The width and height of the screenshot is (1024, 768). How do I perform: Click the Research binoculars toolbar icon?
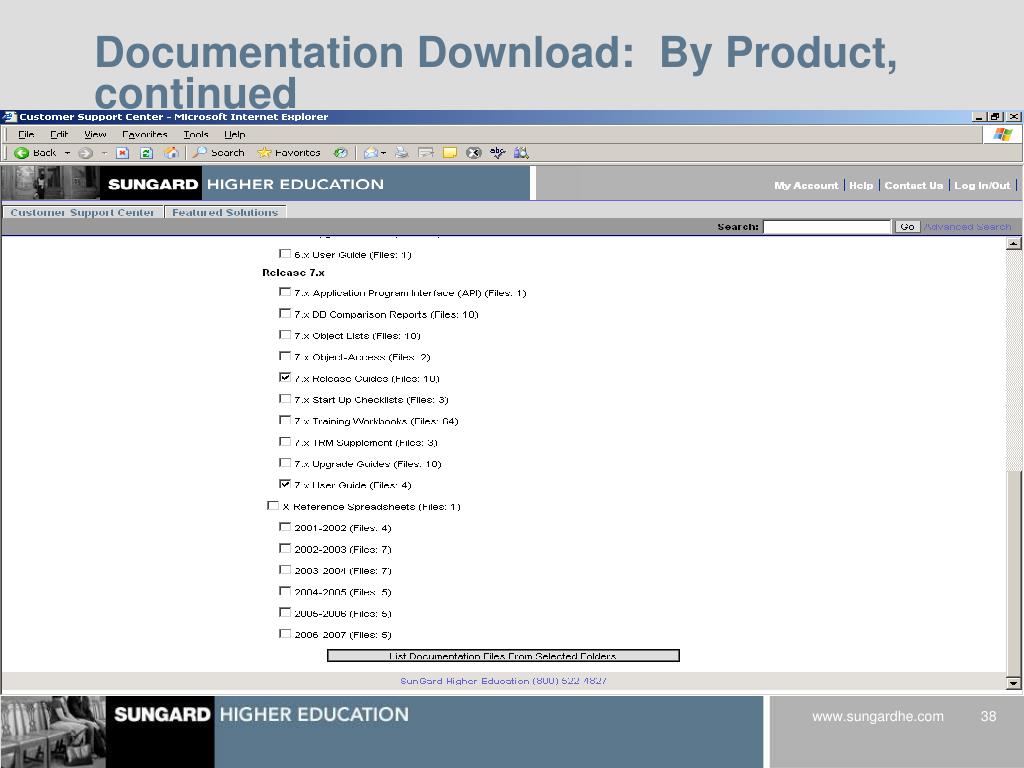point(521,153)
